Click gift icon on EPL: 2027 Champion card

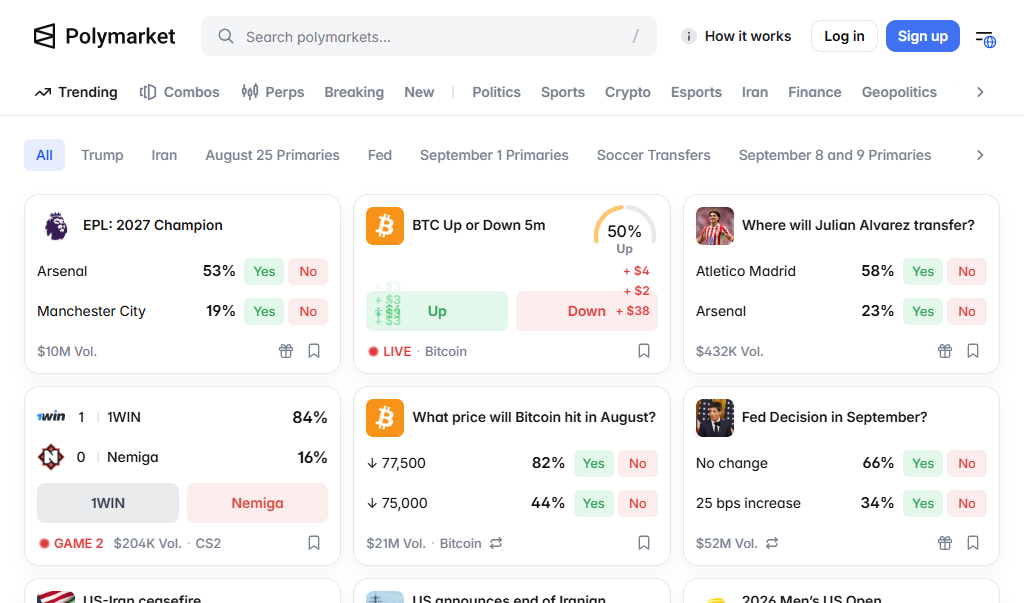[x=286, y=351]
